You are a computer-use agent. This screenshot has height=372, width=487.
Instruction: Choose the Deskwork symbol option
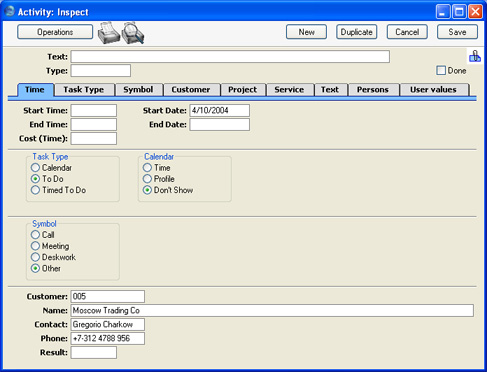(35, 257)
